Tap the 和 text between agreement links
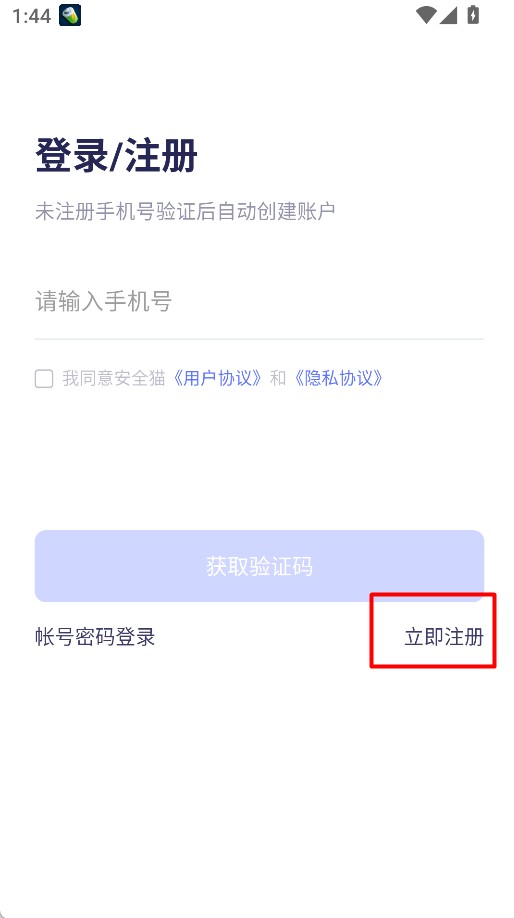Image resolution: width=514 pixels, height=918 pixels. coord(278,378)
